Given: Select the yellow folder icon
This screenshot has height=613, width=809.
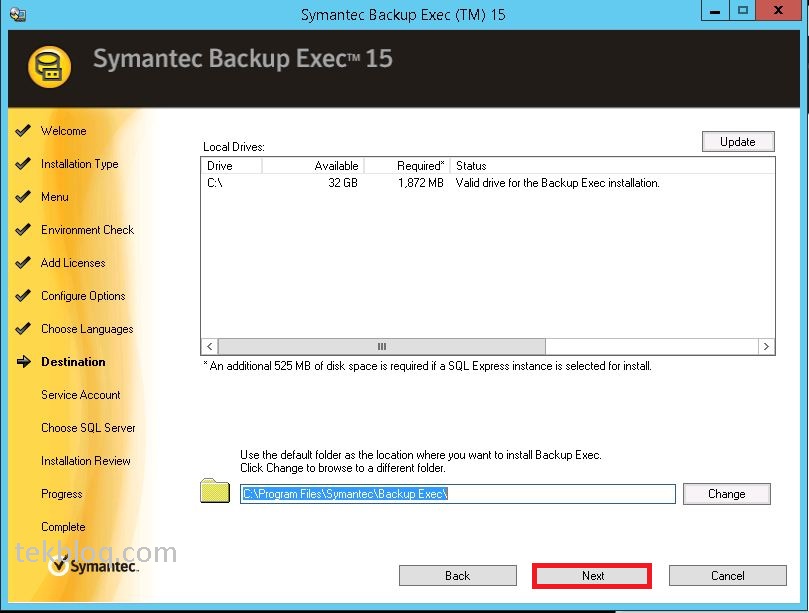Looking at the screenshot, I should [215, 490].
